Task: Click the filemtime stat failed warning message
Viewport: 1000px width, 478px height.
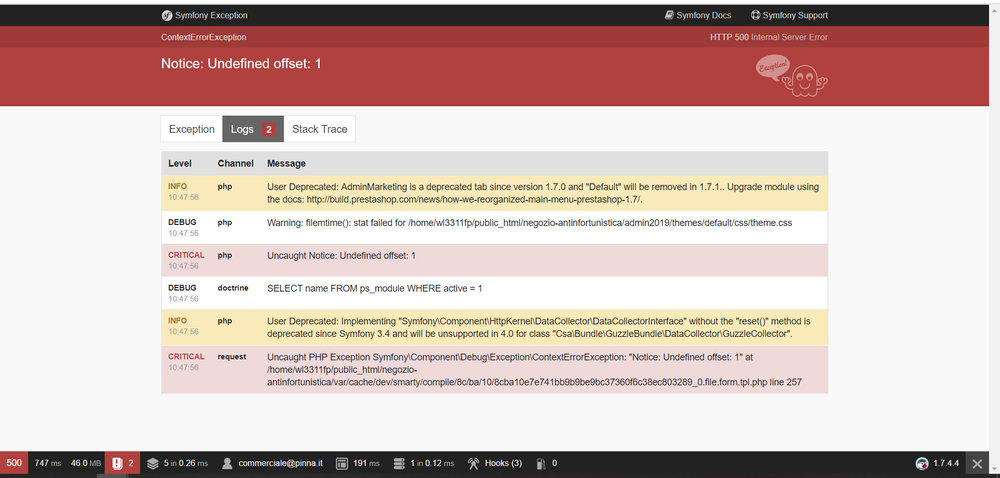Action: (x=529, y=222)
